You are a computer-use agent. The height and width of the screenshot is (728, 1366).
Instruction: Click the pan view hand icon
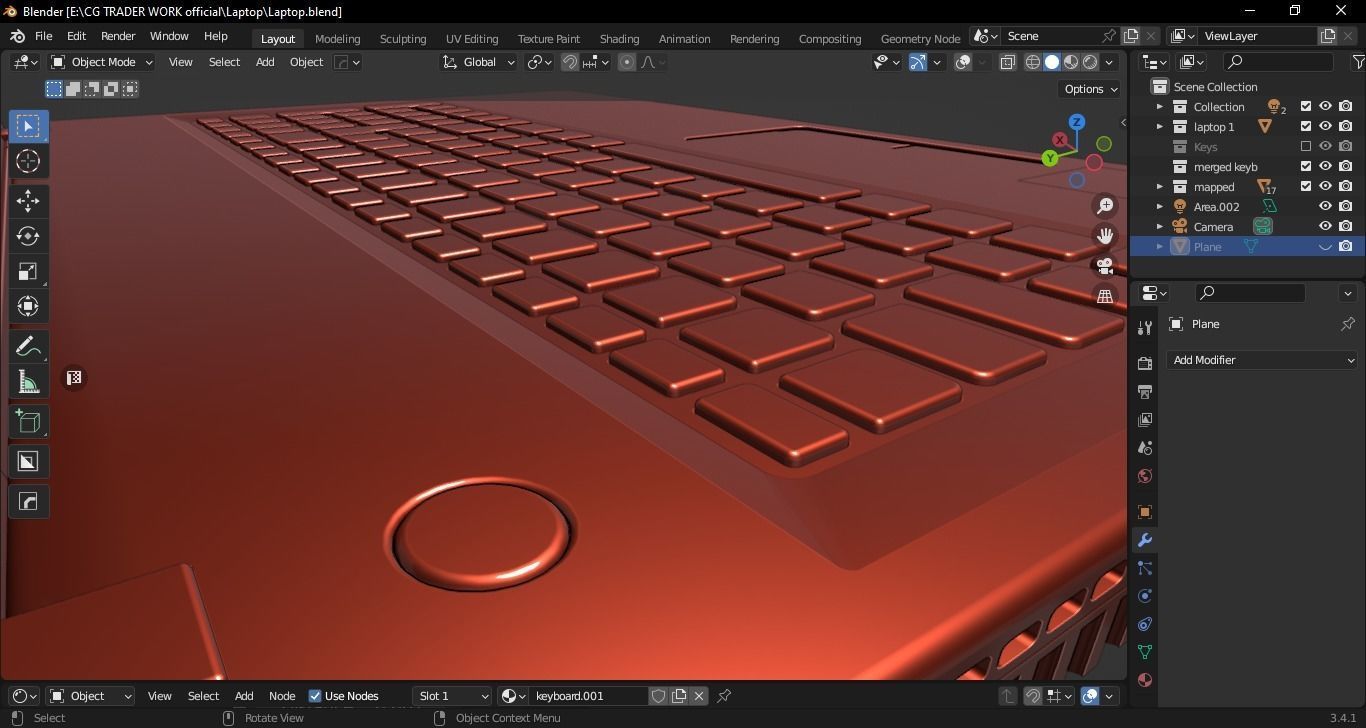pyautogui.click(x=1105, y=236)
